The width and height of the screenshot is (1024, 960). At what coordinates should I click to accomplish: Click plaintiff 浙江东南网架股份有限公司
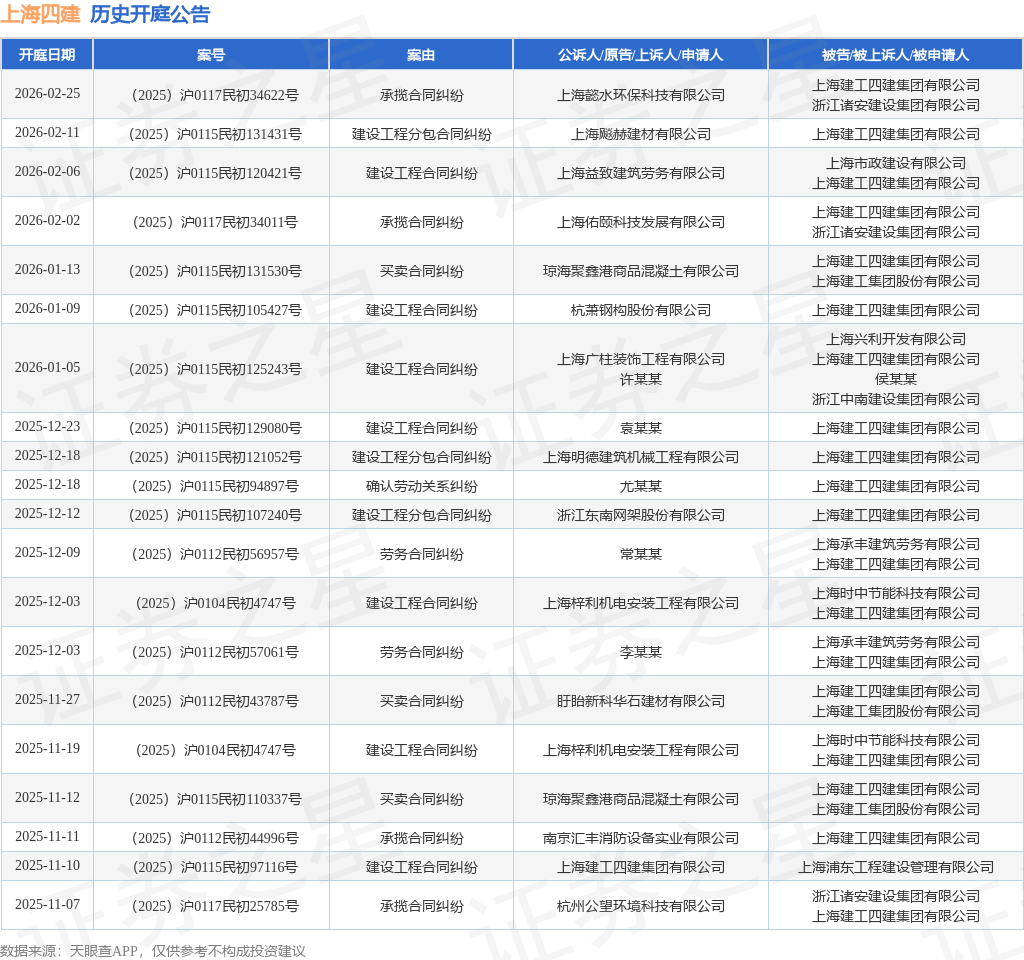click(x=641, y=515)
